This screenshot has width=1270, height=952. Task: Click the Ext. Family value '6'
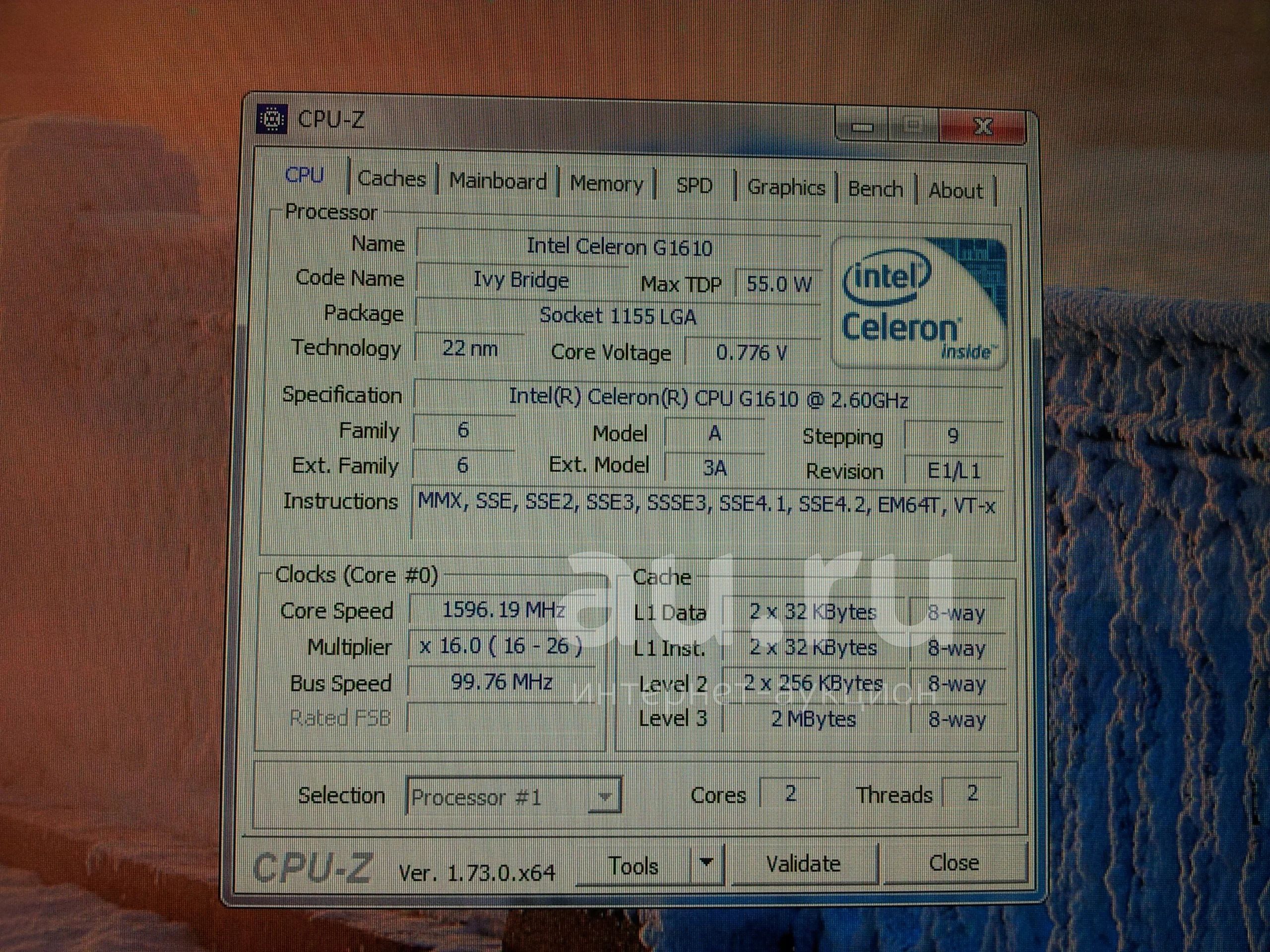[x=463, y=466]
